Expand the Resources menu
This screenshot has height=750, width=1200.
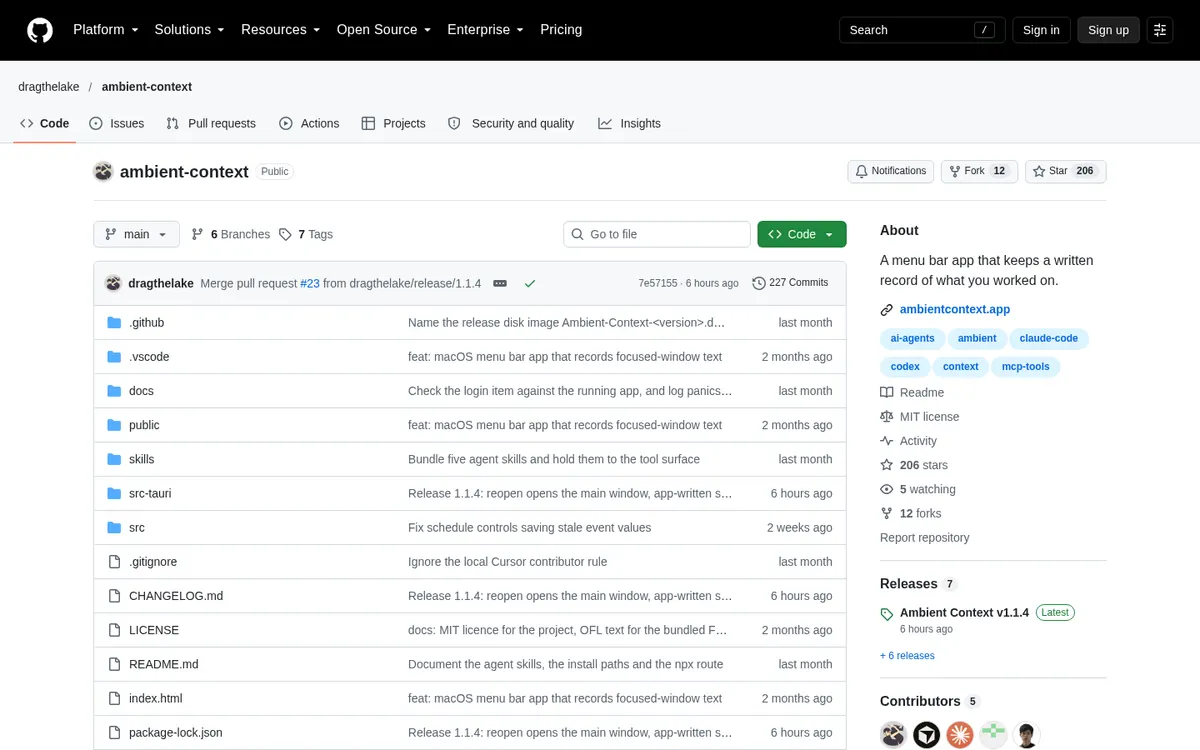click(x=280, y=30)
